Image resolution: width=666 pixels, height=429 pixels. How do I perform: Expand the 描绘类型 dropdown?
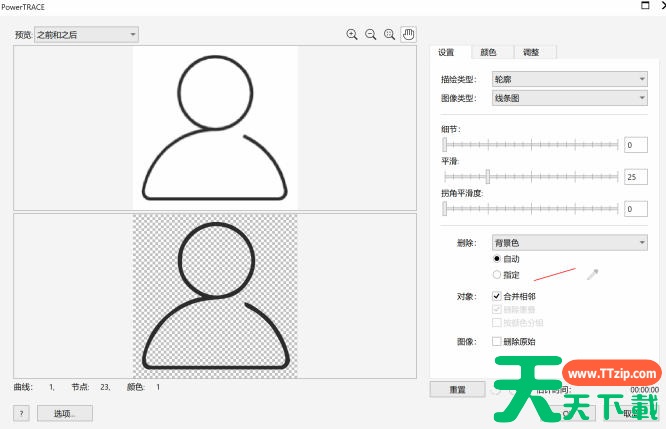[x=569, y=79]
